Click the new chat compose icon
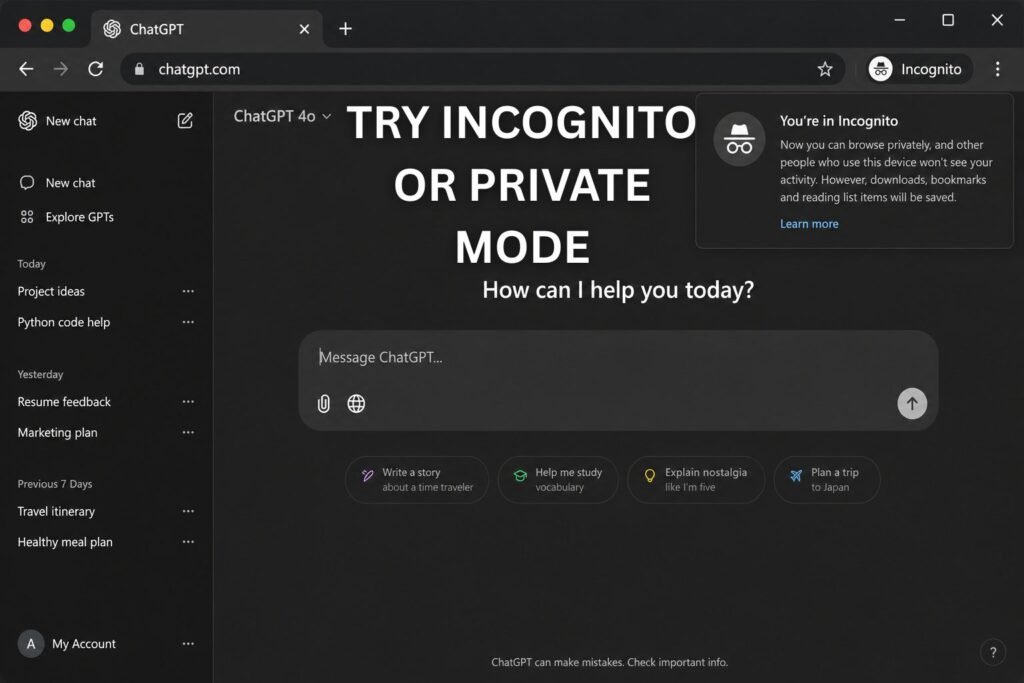1024x683 pixels. pyautogui.click(x=185, y=120)
